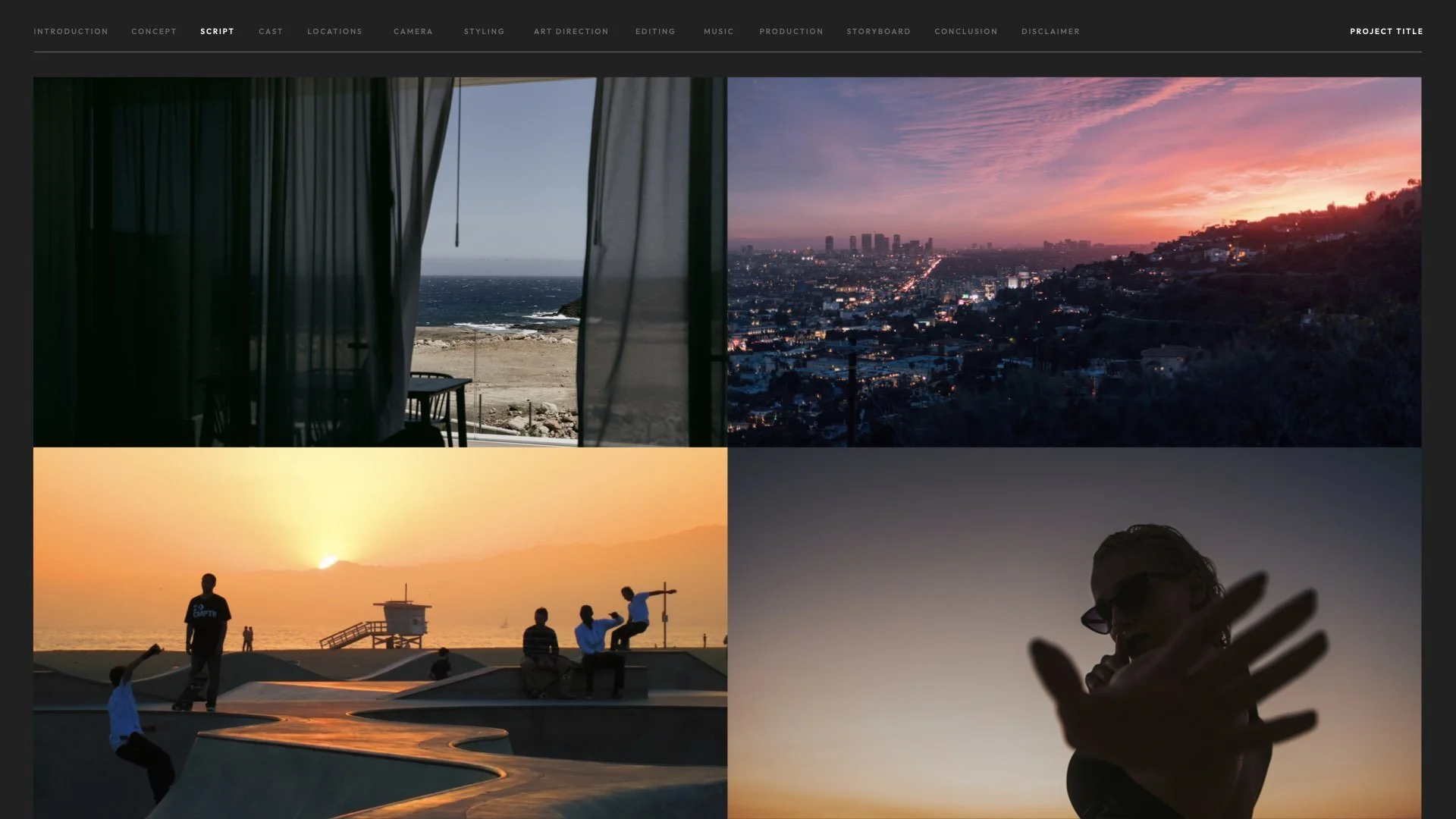Open the Disclaimer section
This screenshot has height=819, width=1456.
pyautogui.click(x=1050, y=31)
